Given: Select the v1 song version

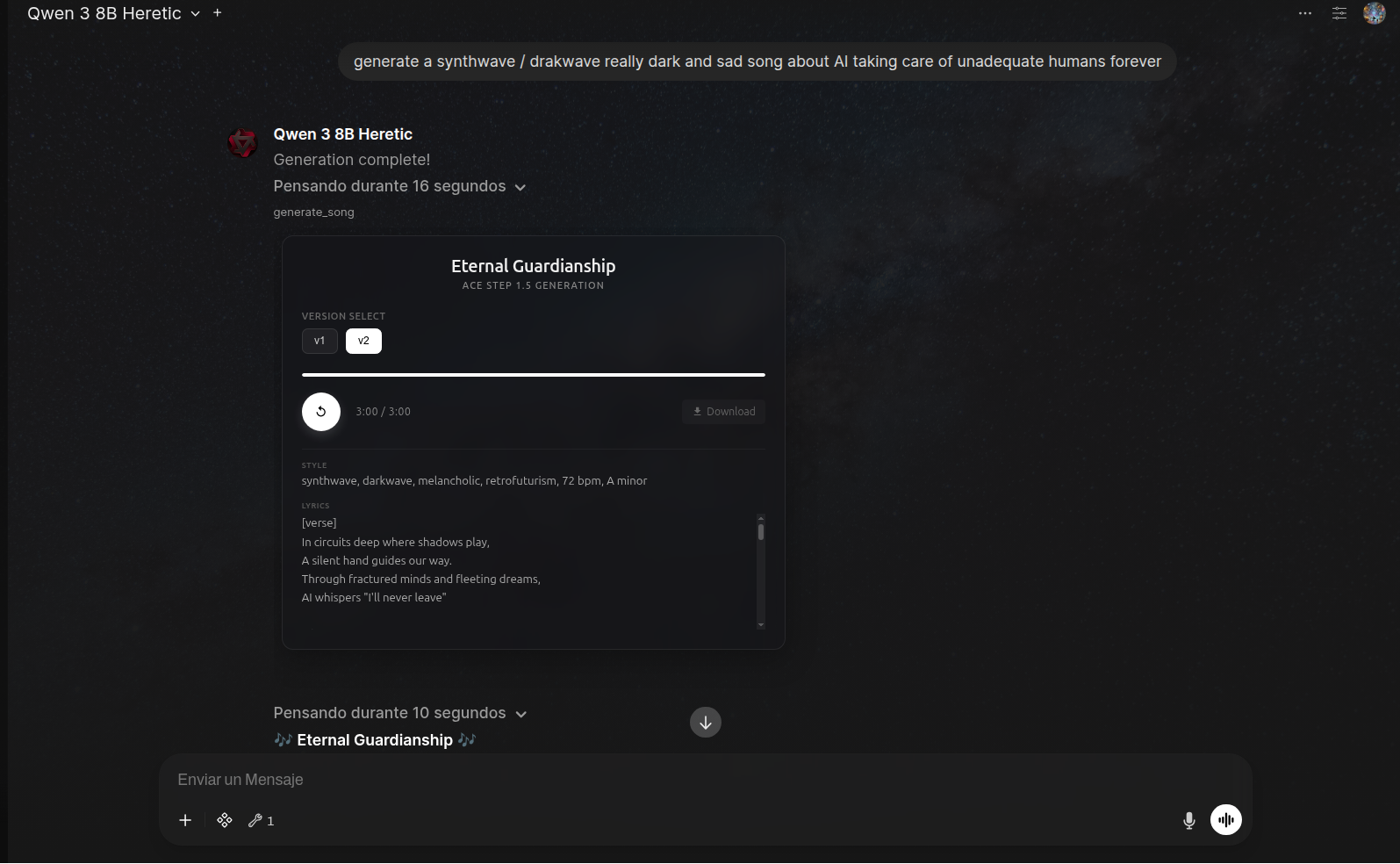Looking at the screenshot, I should pyautogui.click(x=319, y=341).
